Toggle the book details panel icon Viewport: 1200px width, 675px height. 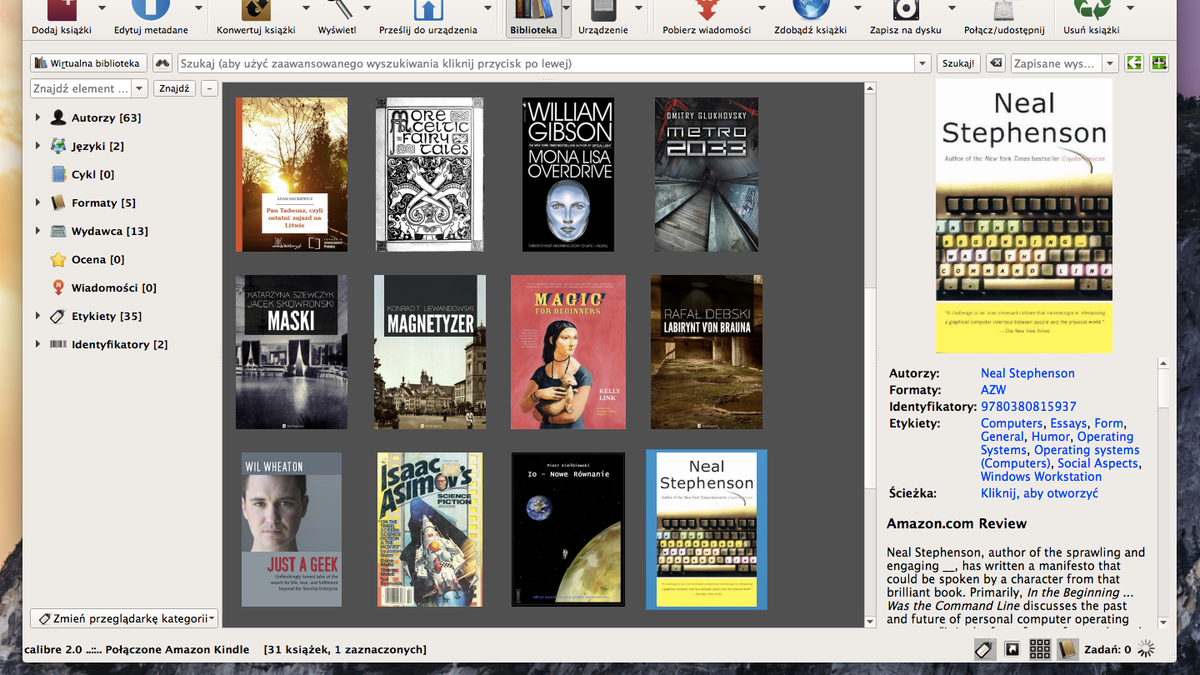(1067, 649)
